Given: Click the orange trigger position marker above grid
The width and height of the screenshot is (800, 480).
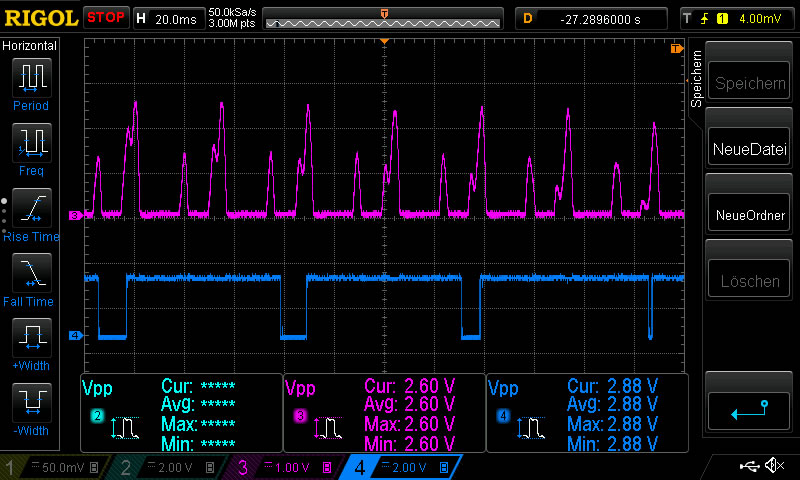Looking at the screenshot, I should click(385, 41).
